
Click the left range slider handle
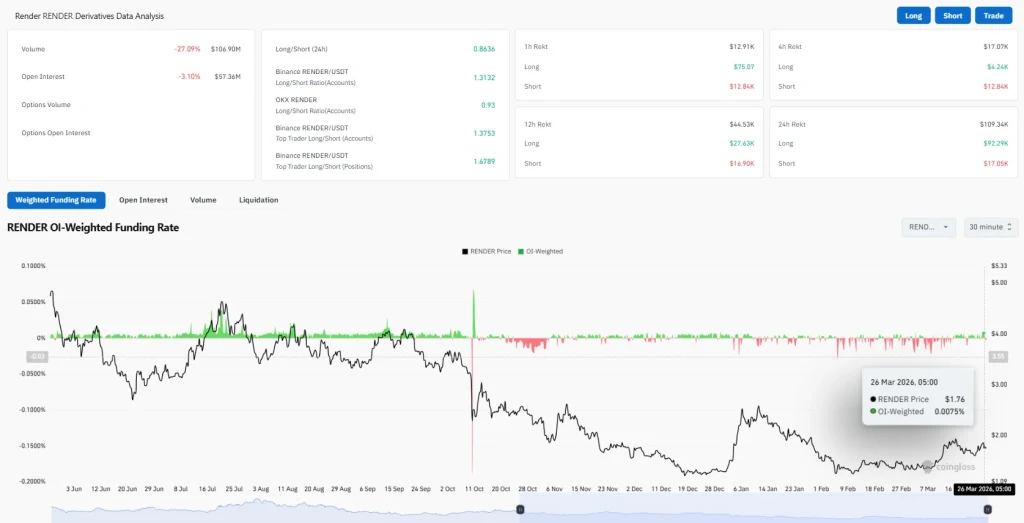520,509
